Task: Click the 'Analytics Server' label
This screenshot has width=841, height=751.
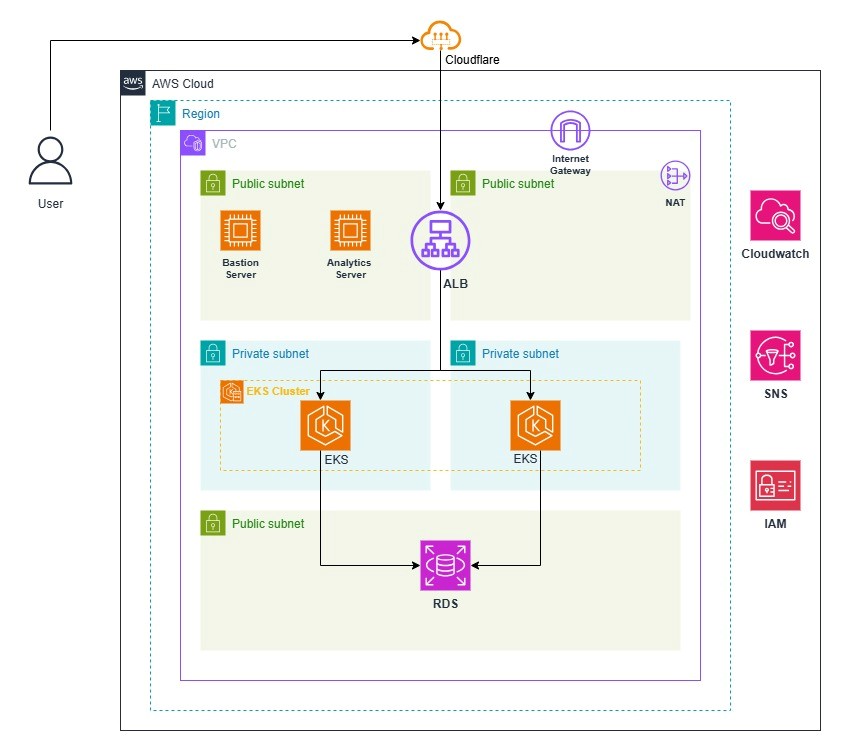Action: tap(349, 269)
